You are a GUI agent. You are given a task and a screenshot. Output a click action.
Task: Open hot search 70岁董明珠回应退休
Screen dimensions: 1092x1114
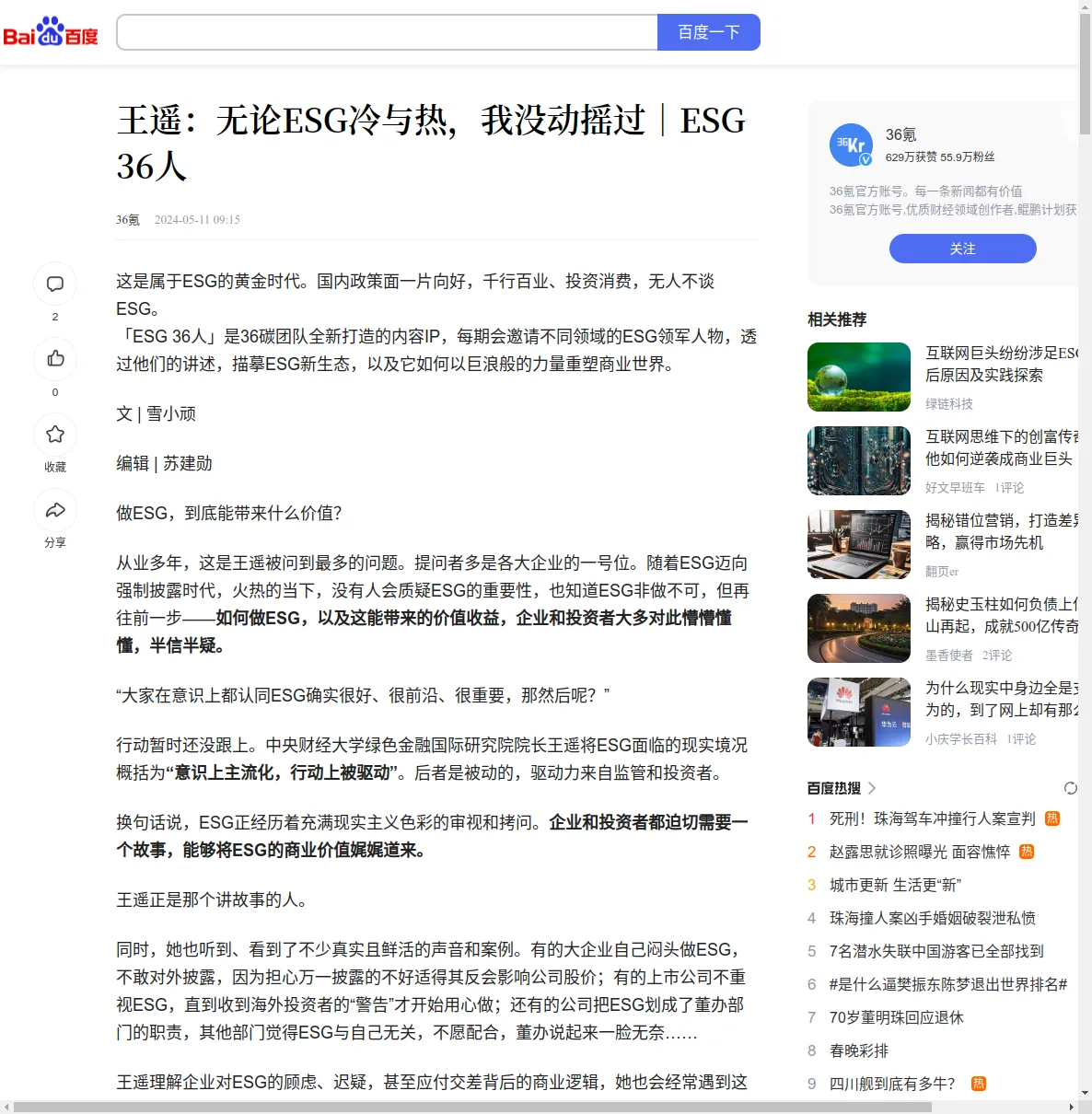[x=897, y=1017]
